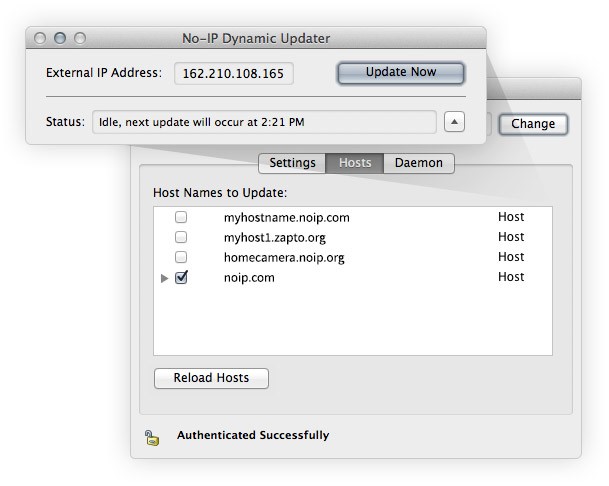The width and height of the screenshot is (609, 486).
Task: Click the Change button
Action: (533, 124)
